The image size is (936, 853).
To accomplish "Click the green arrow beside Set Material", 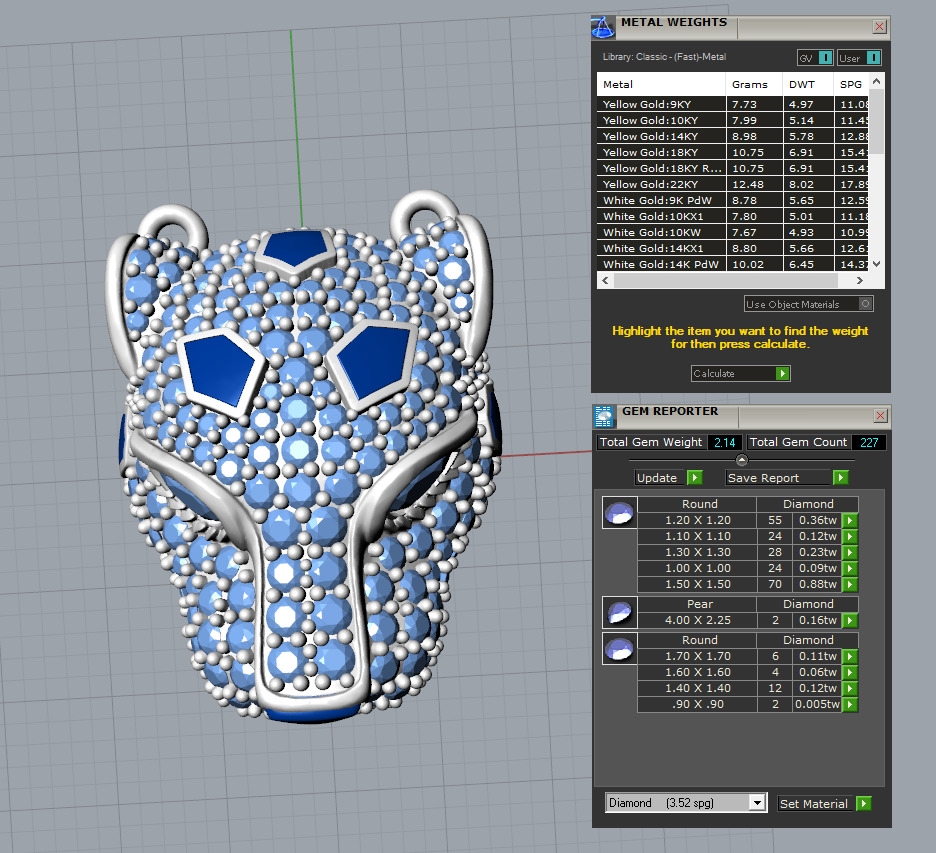I will (863, 803).
